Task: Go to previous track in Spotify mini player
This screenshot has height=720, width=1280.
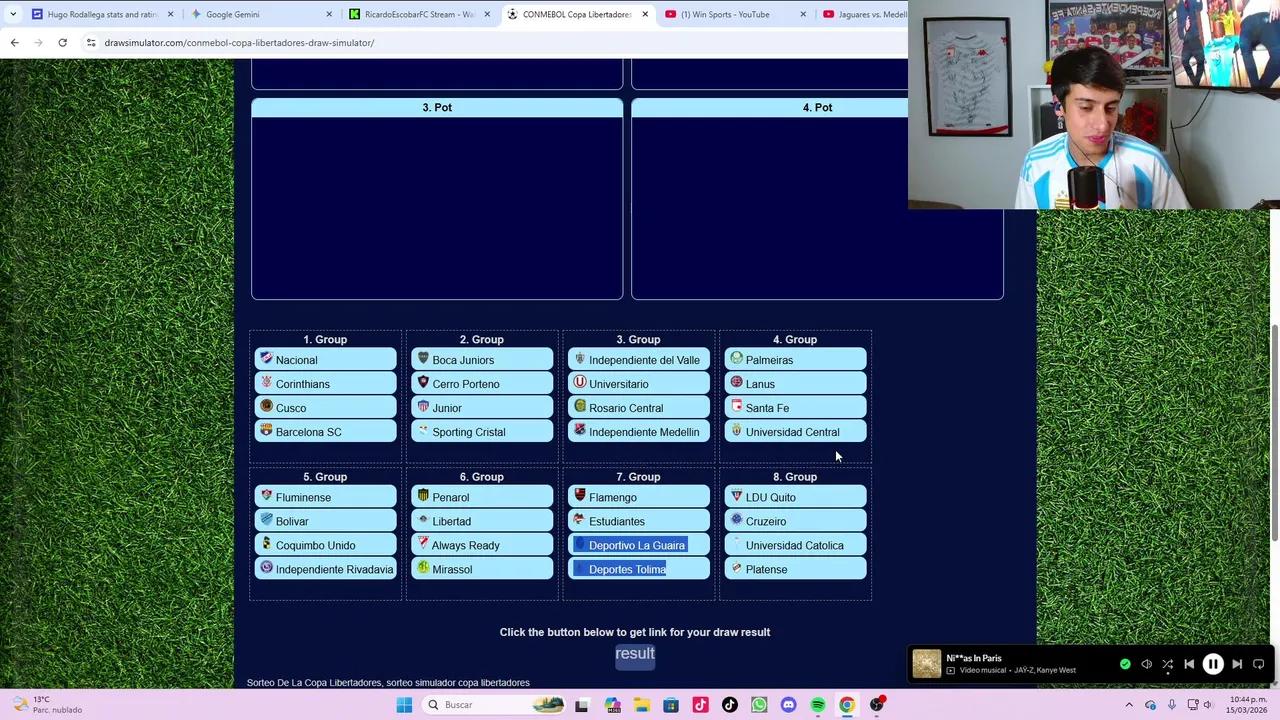Action: [1189, 664]
